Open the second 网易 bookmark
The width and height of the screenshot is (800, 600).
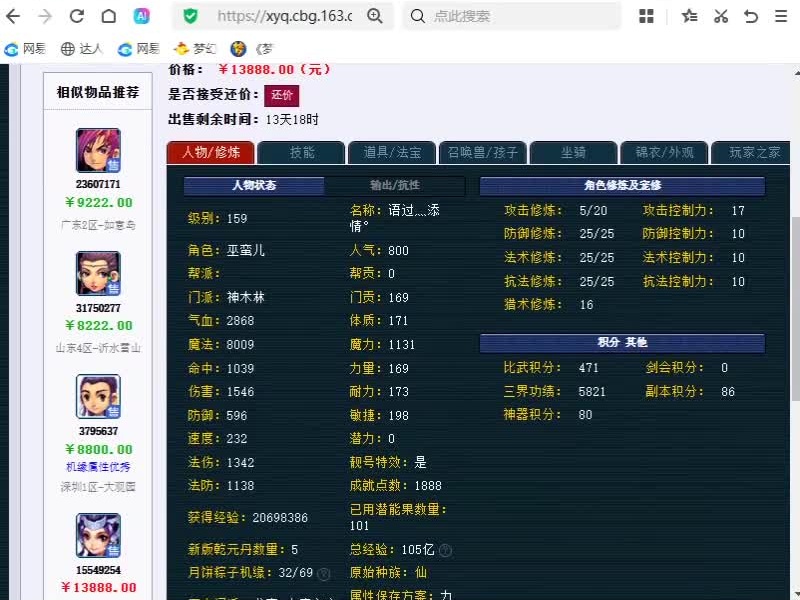(x=139, y=49)
